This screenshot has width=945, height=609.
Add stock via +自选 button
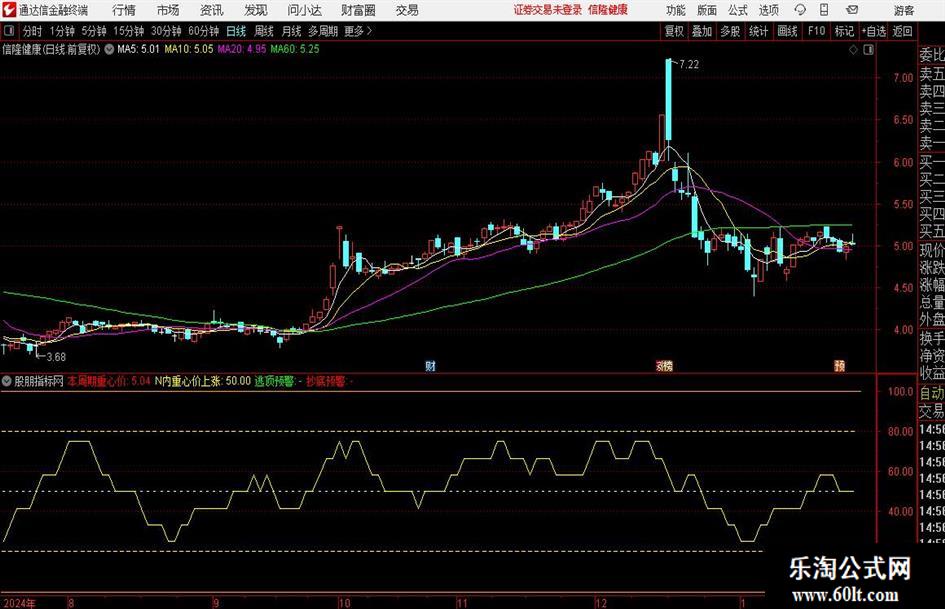coord(874,31)
